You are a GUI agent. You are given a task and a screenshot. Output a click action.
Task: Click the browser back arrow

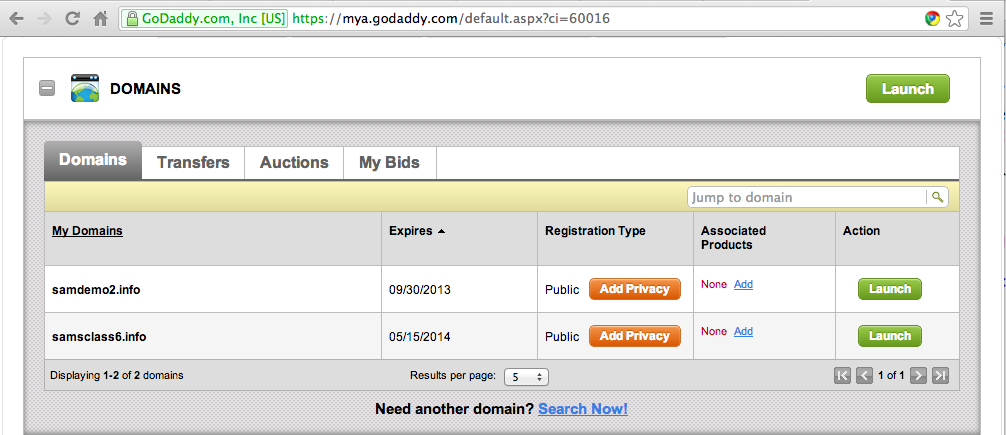coord(17,18)
